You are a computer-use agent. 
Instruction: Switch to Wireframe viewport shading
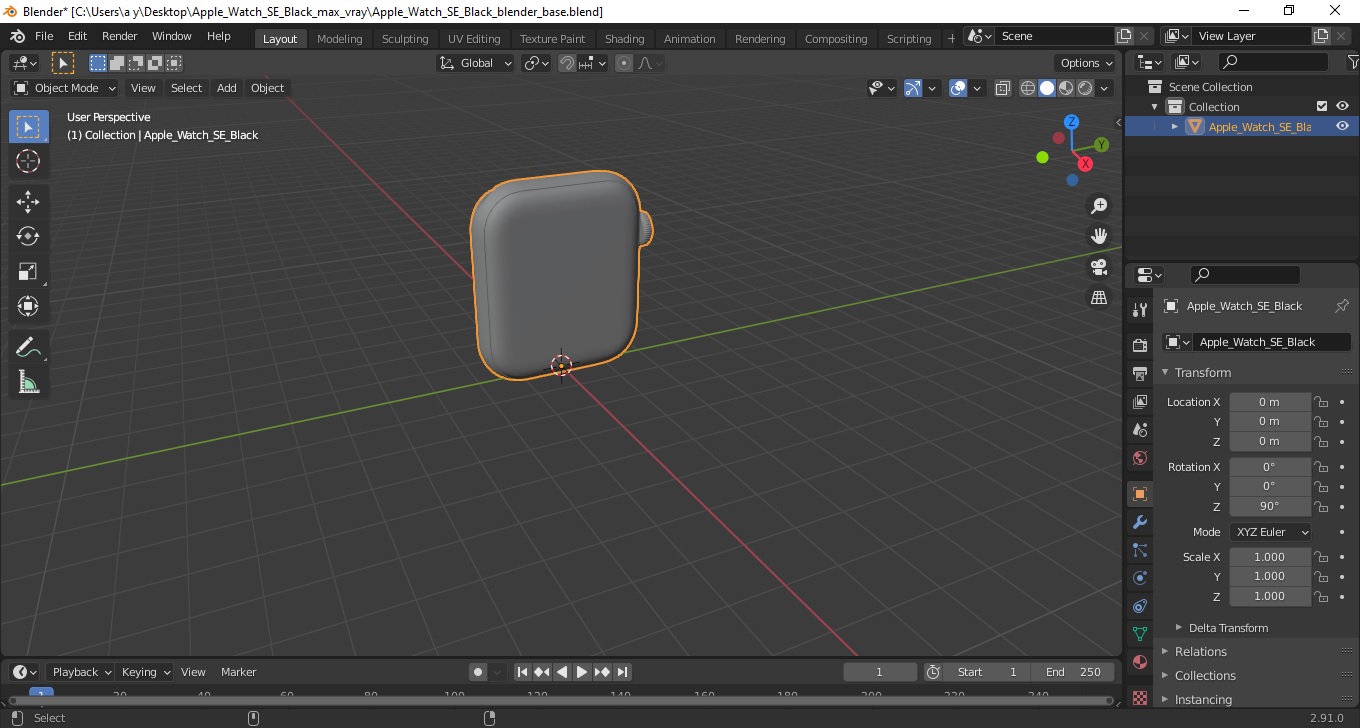pos(1028,88)
